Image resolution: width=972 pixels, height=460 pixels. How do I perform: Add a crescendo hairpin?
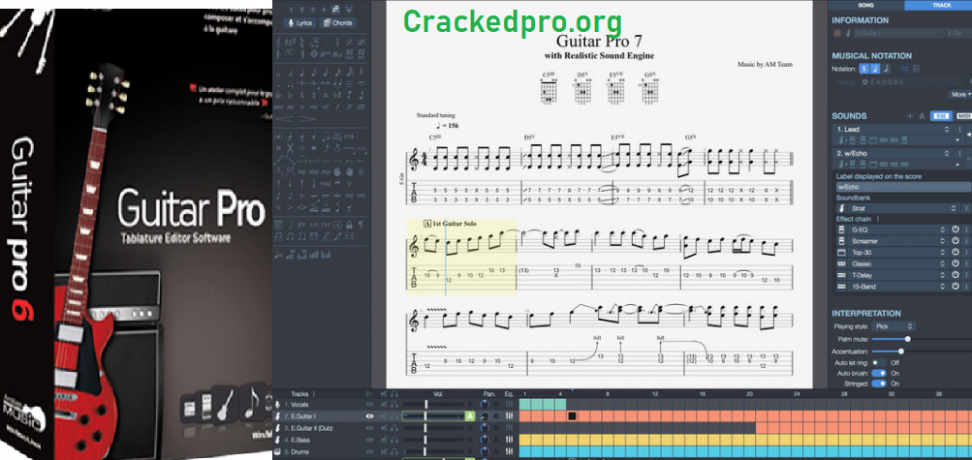285,118
